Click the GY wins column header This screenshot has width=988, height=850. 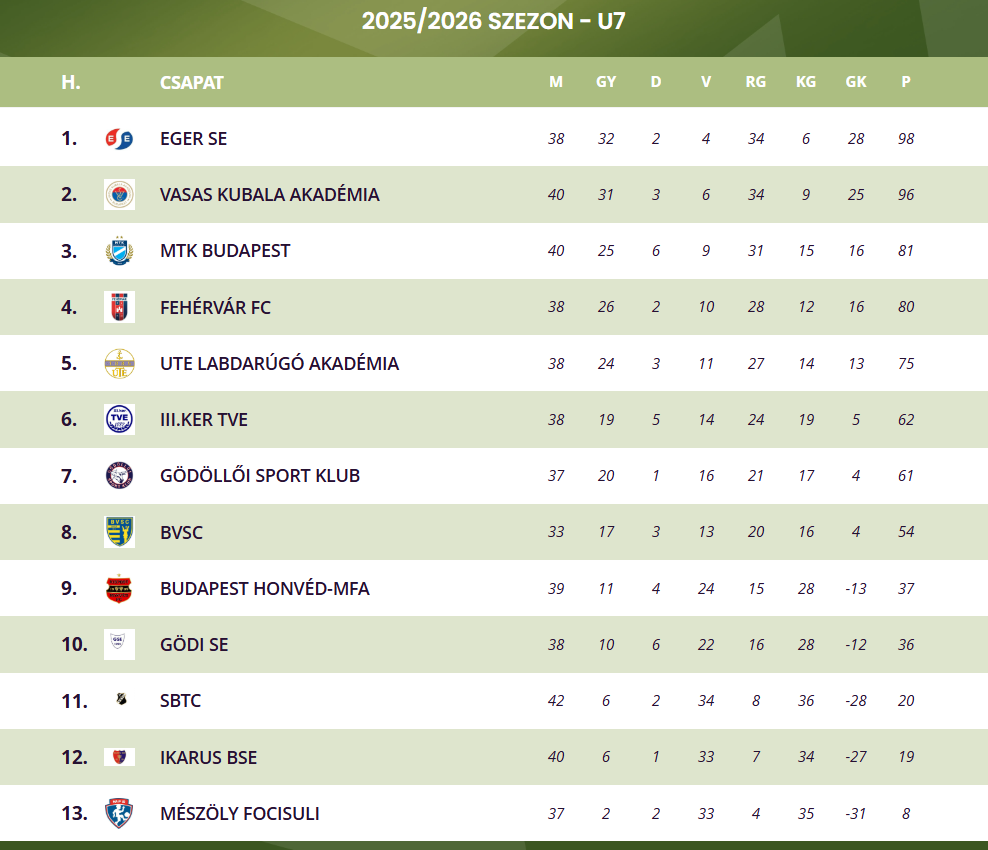[606, 82]
